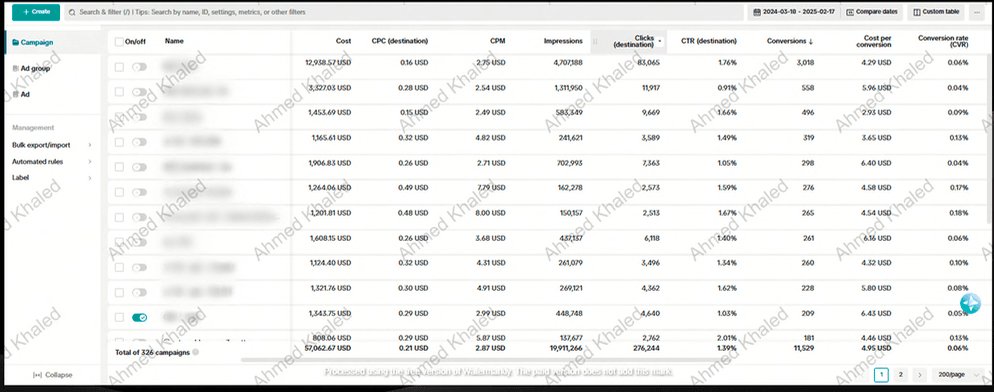This screenshot has height=392, width=994.
Task: Click the total cost 57,062.67 USD
Action: [328, 348]
